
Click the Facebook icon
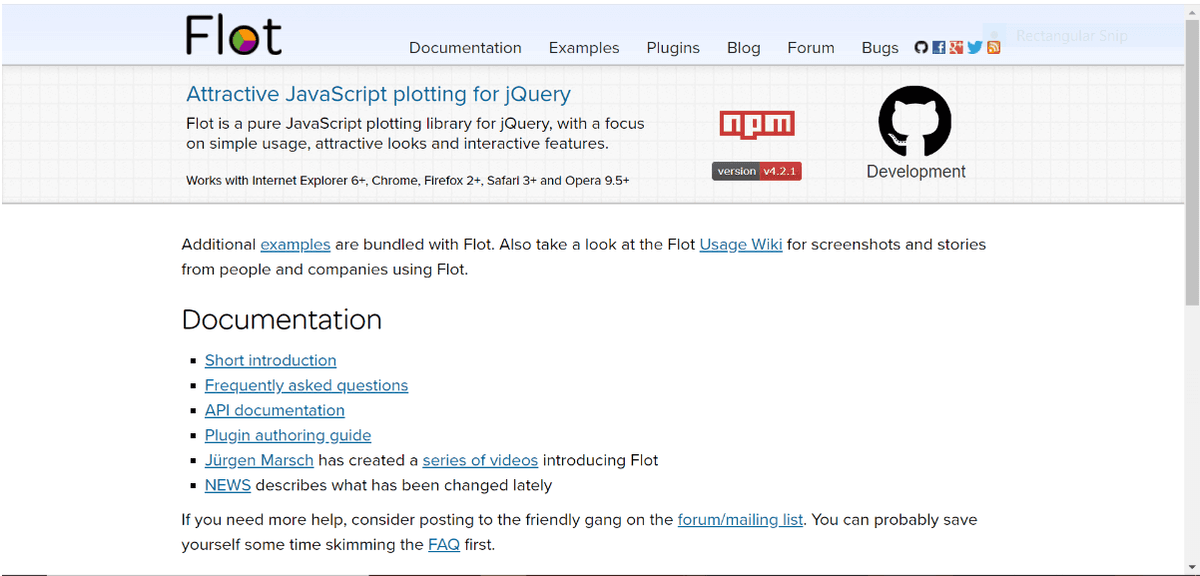(x=939, y=48)
